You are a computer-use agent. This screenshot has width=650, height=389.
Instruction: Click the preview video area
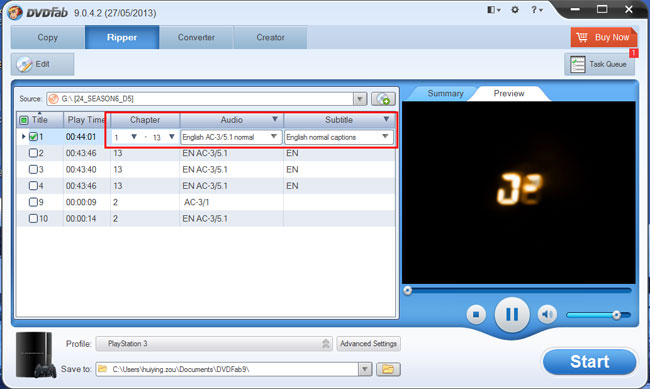click(x=519, y=192)
